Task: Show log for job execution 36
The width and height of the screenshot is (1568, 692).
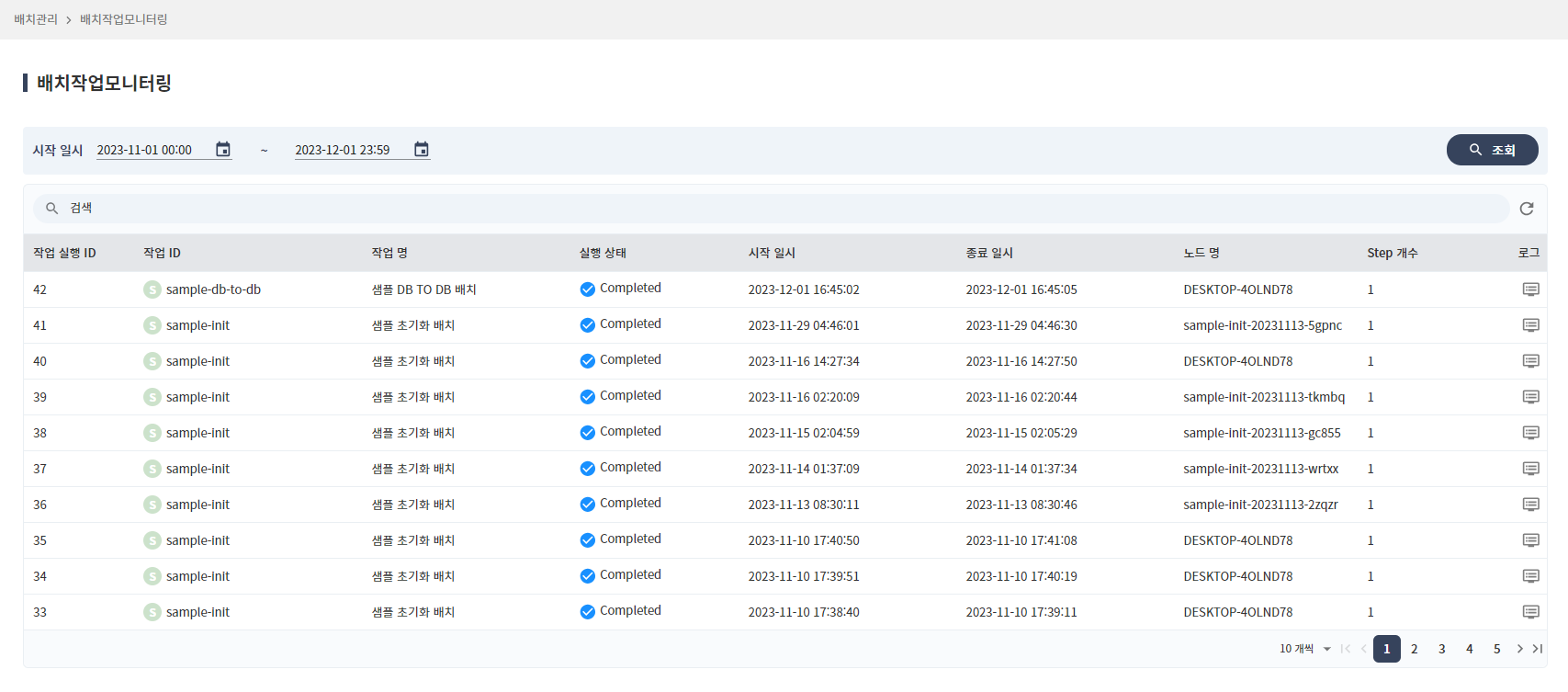Action: click(x=1530, y=505)
